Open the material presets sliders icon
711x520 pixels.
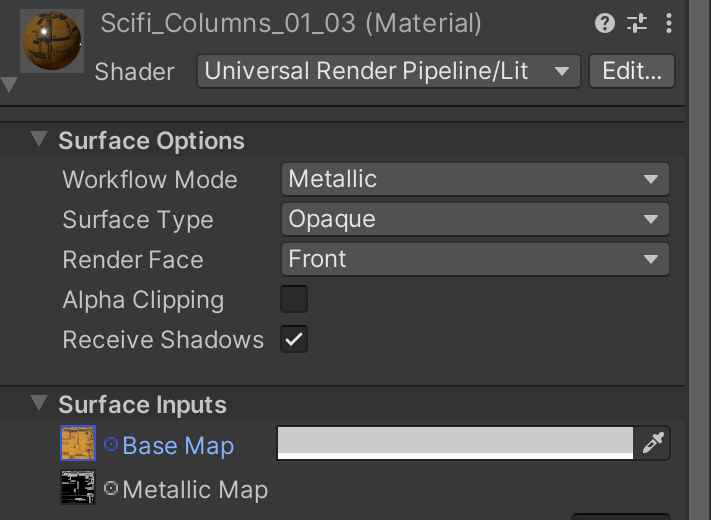click(x=637, y=23)
